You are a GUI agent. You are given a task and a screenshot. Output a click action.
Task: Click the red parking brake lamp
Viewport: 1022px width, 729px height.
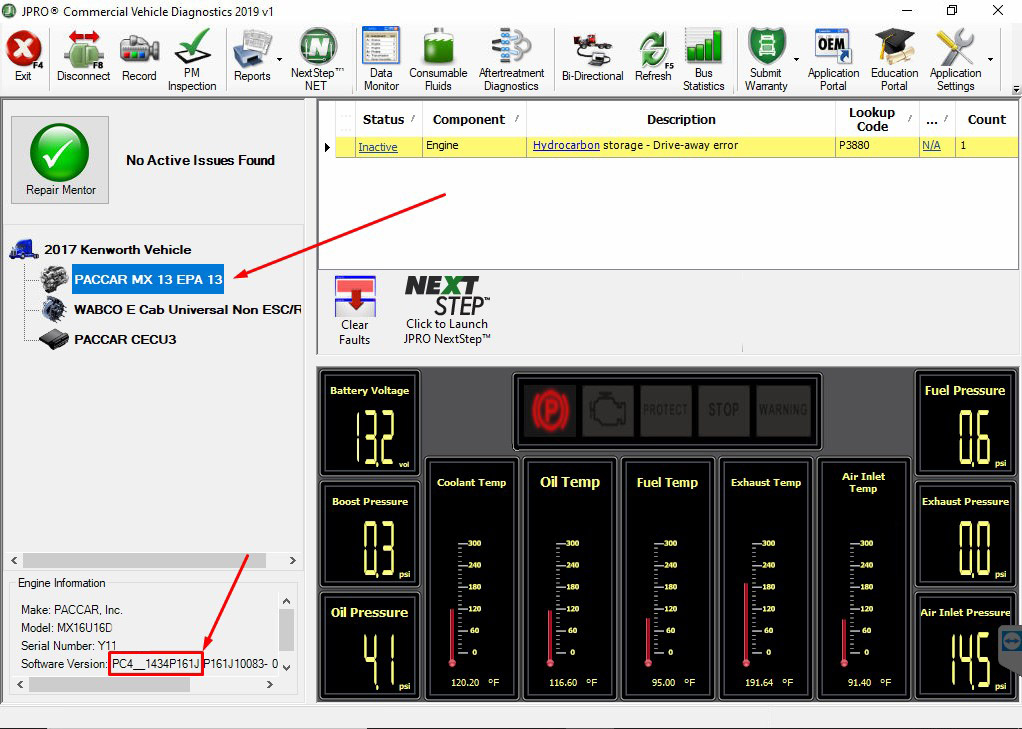click(x=550, y=410)
